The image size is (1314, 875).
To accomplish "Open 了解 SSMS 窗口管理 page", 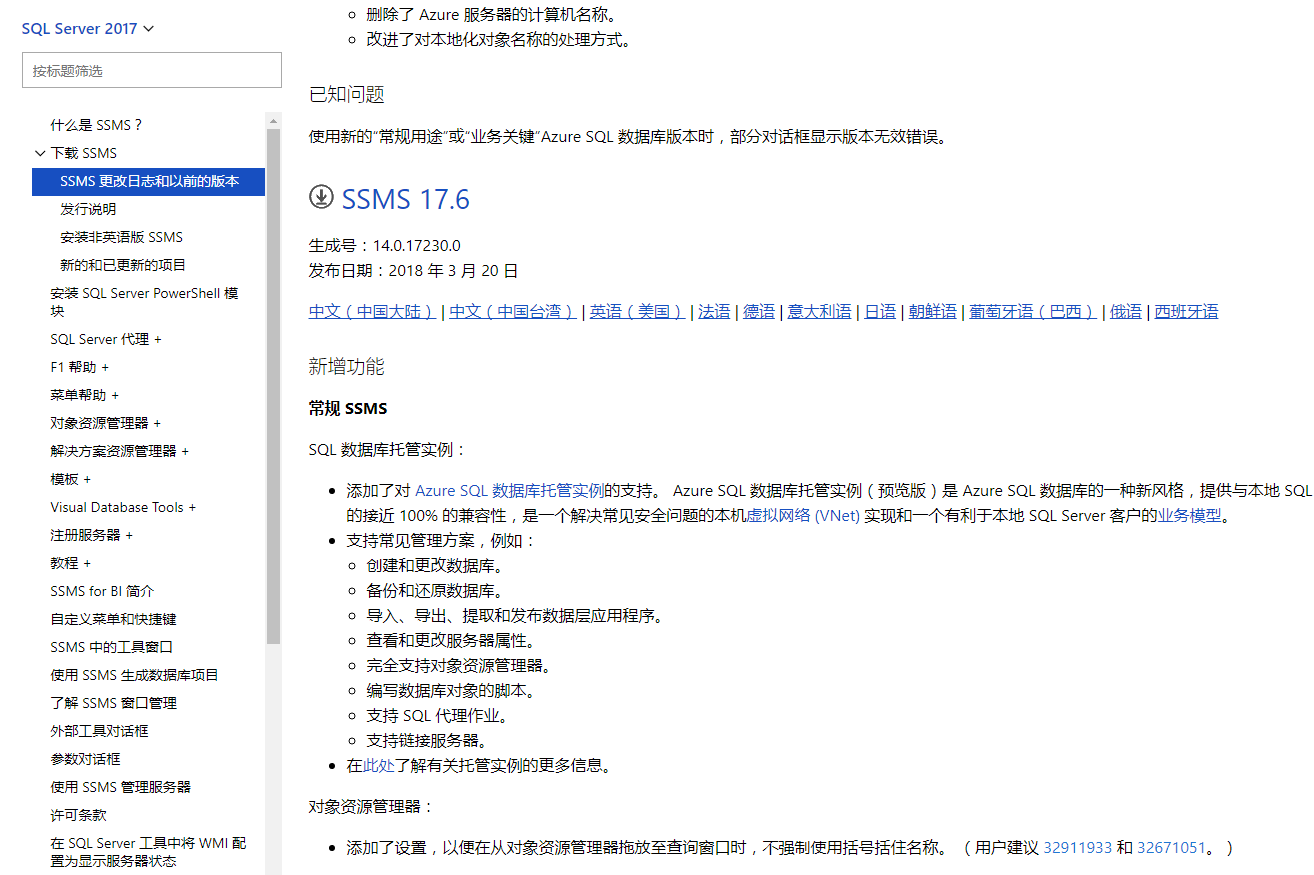I will (x=113, y=703).
